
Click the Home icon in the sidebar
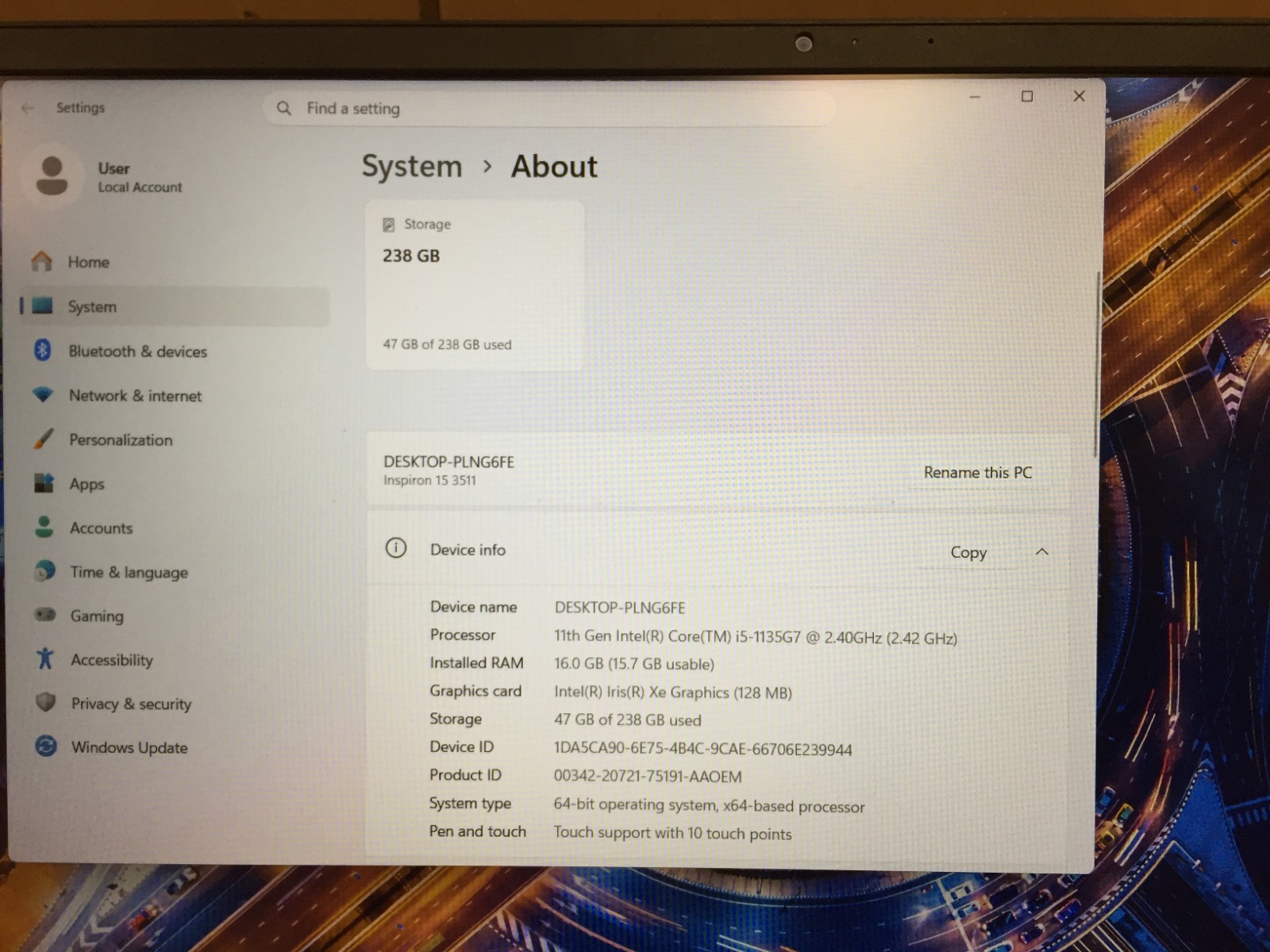[x=41, y=261]
